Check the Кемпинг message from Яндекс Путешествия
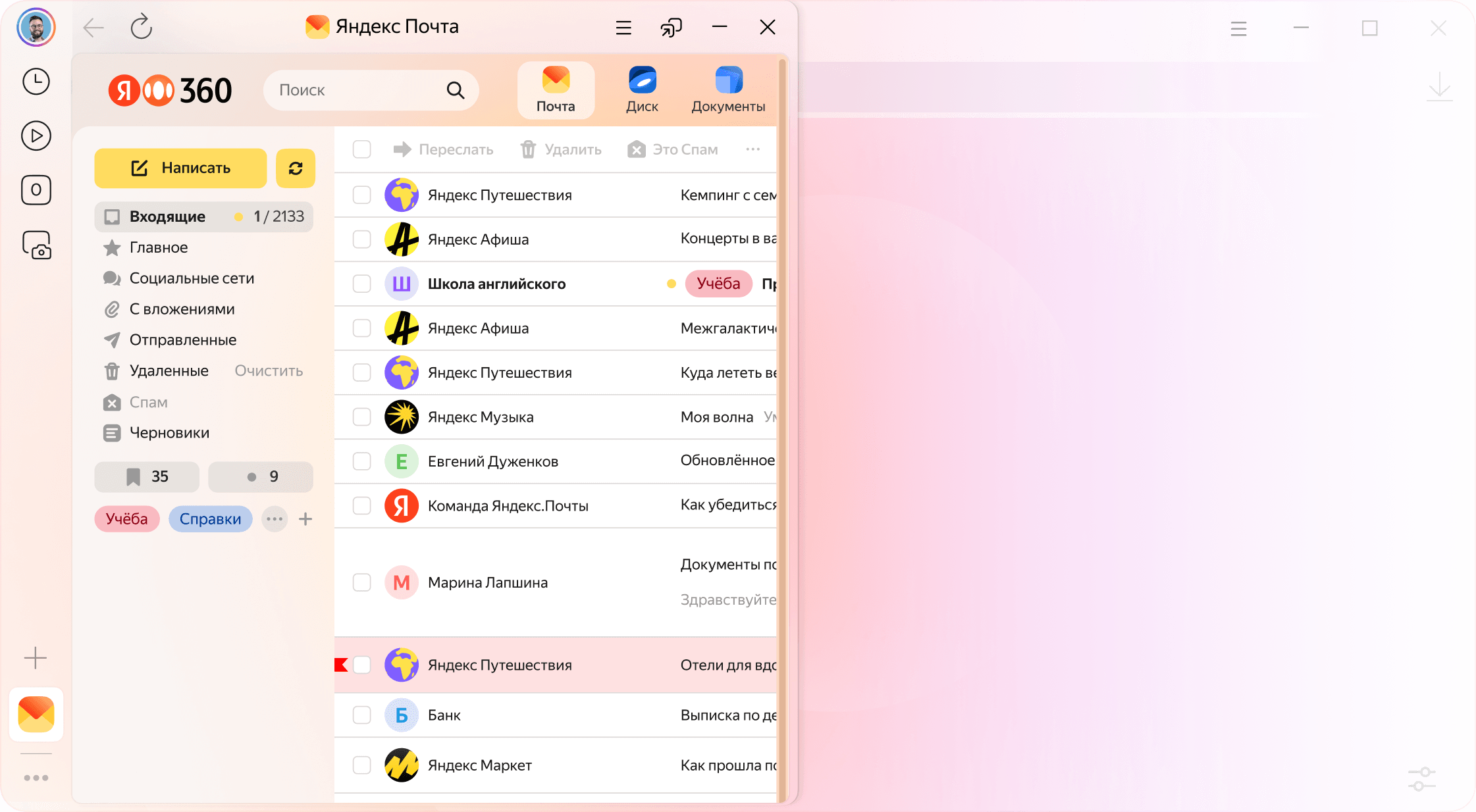Image resolution: width=1476 pixels, height=812 pixels. click(362, 195)
